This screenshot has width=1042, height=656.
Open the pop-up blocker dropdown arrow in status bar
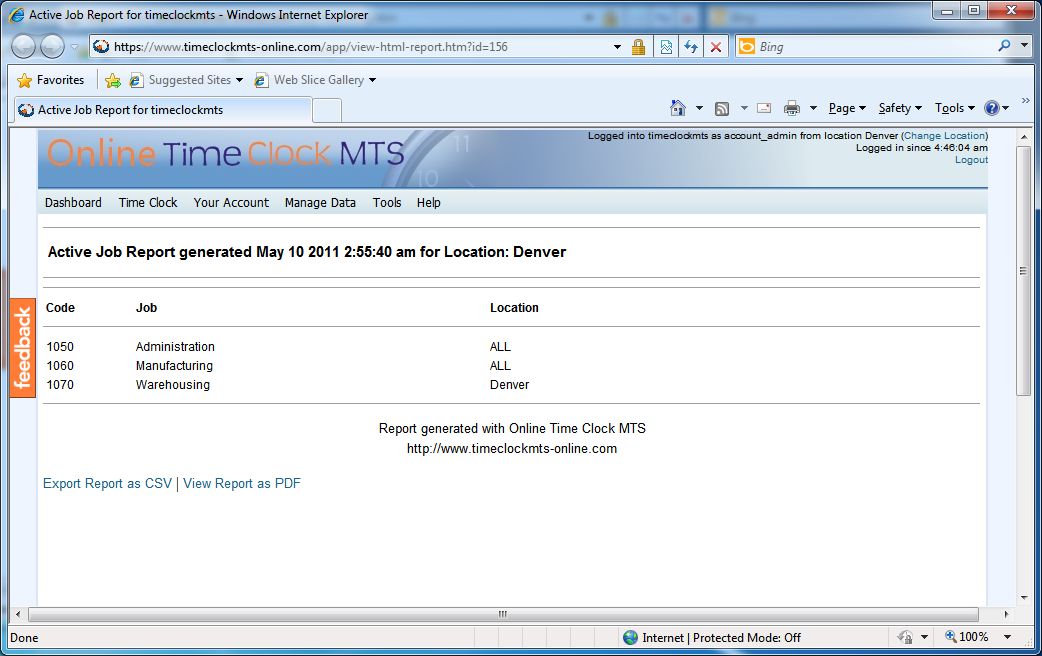[924, 637]
